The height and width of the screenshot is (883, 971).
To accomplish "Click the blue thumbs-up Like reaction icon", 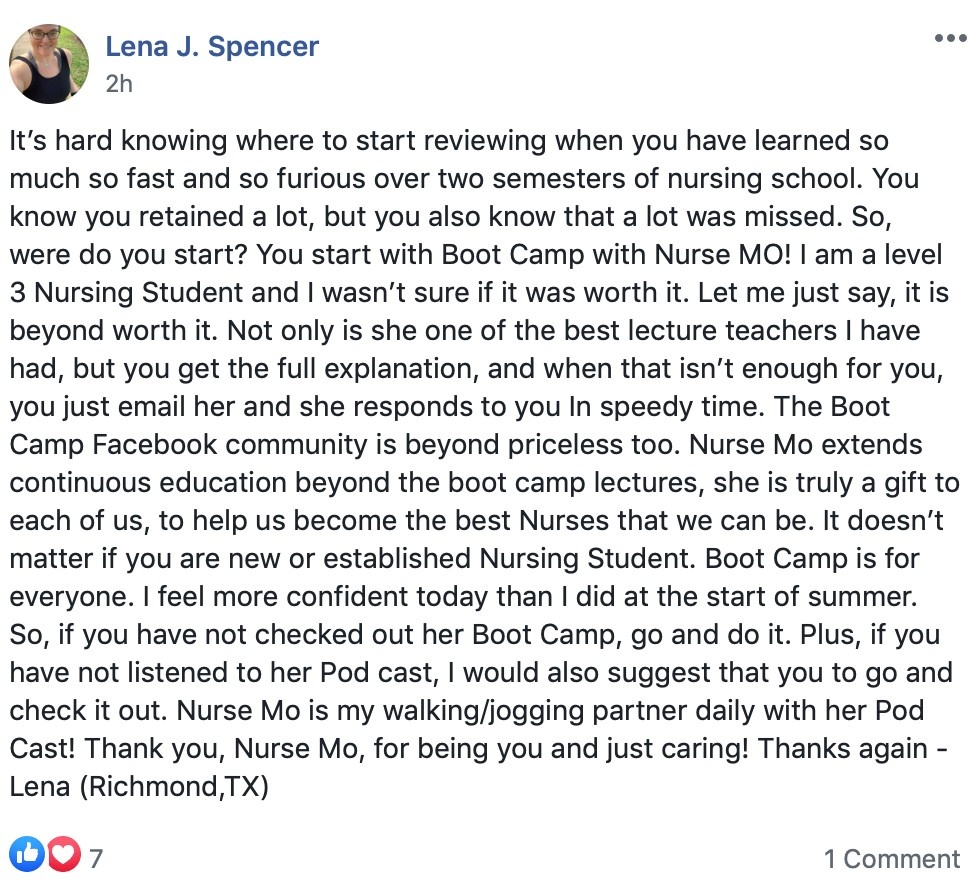I will pyautogui.click(x=27, y=853).
